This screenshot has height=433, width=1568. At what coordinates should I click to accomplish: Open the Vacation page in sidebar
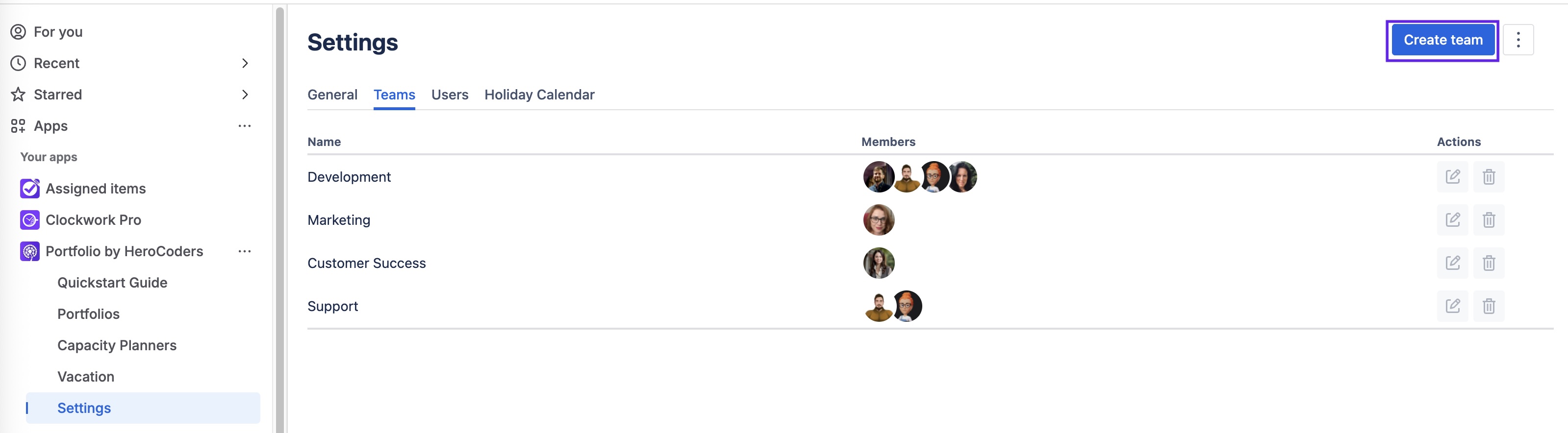(x=86, y=377)
